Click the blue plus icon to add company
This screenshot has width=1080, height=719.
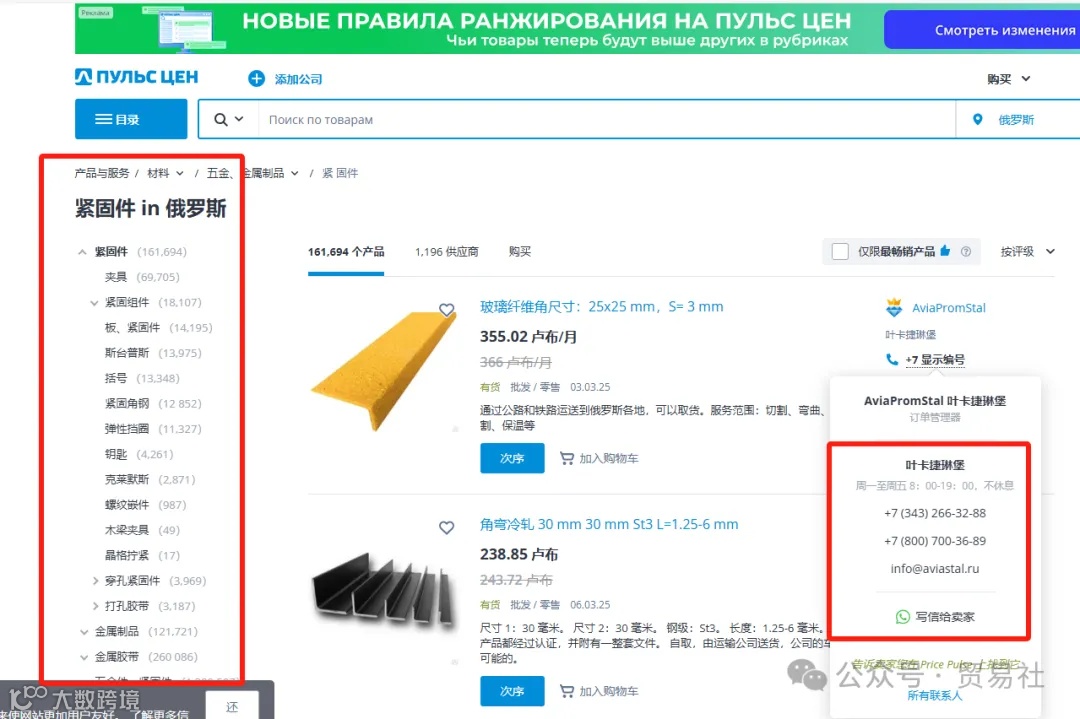pyautogui.click(x=256, y=79)
